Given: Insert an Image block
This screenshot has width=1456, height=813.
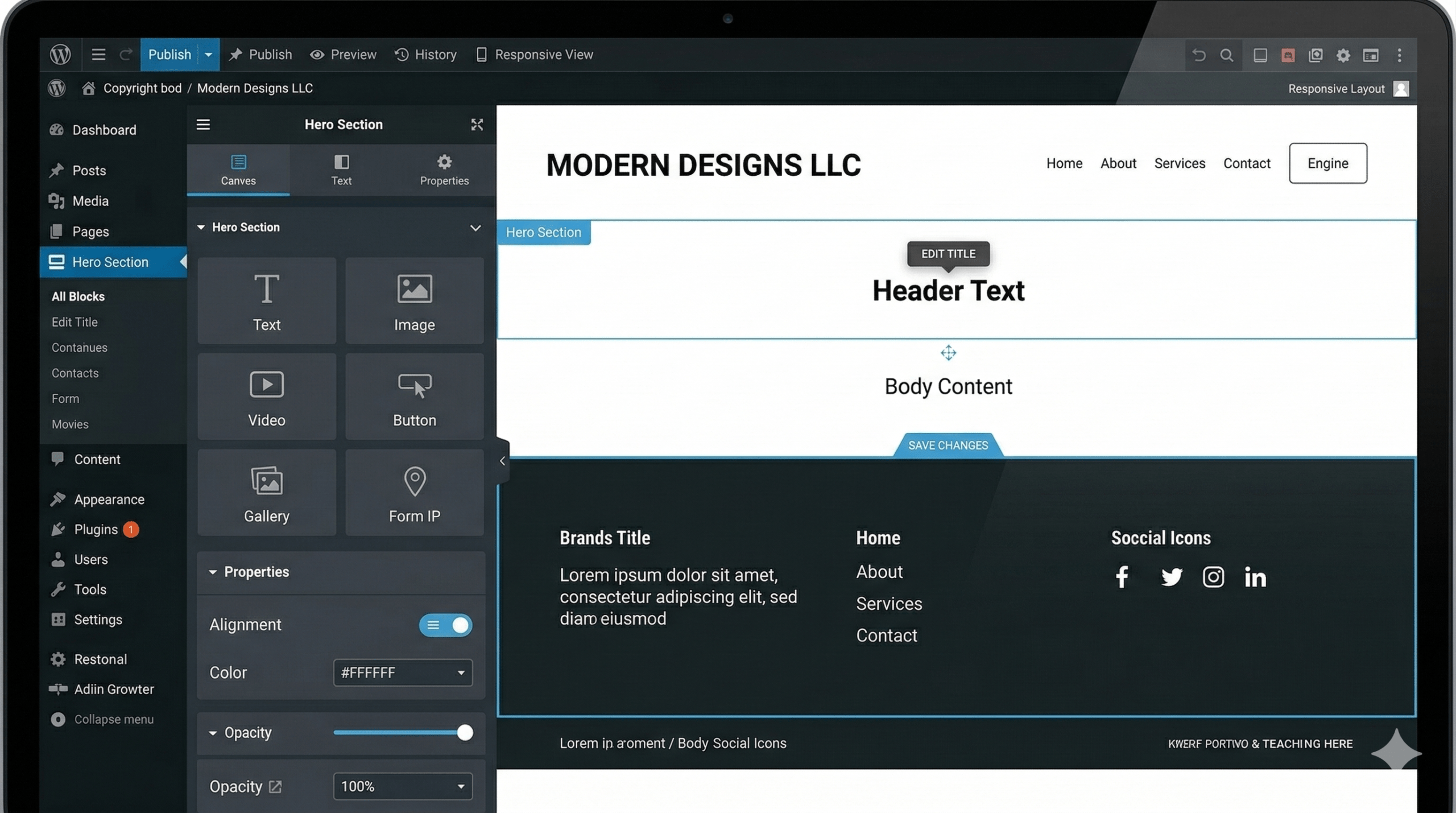Looking at the screenshot, I should point(414,300).
